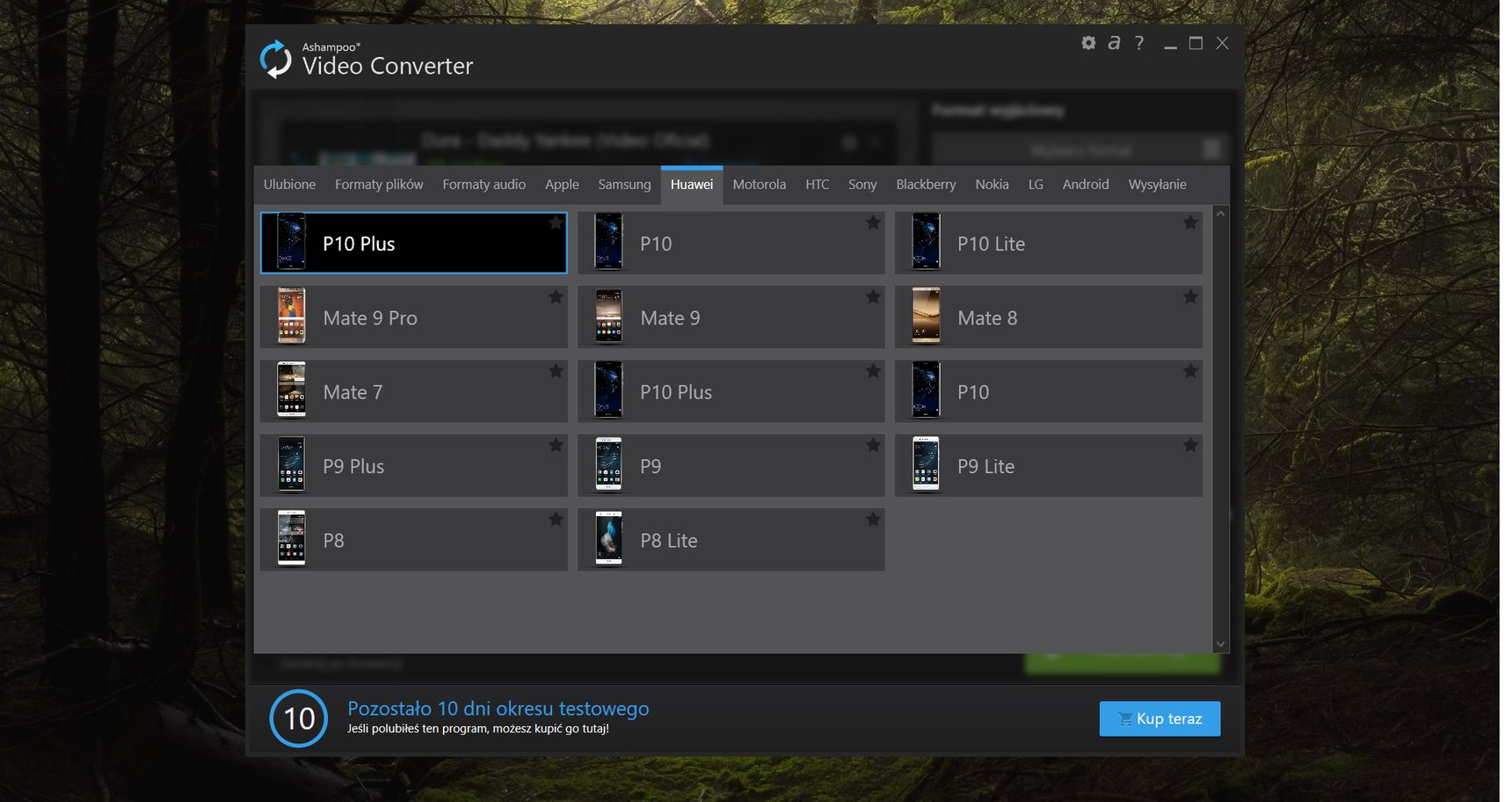This screenshot has height=802, width=1512.
Task: Select the P8 phone preset
Action: pyautogui.click(x=414, y=539)
